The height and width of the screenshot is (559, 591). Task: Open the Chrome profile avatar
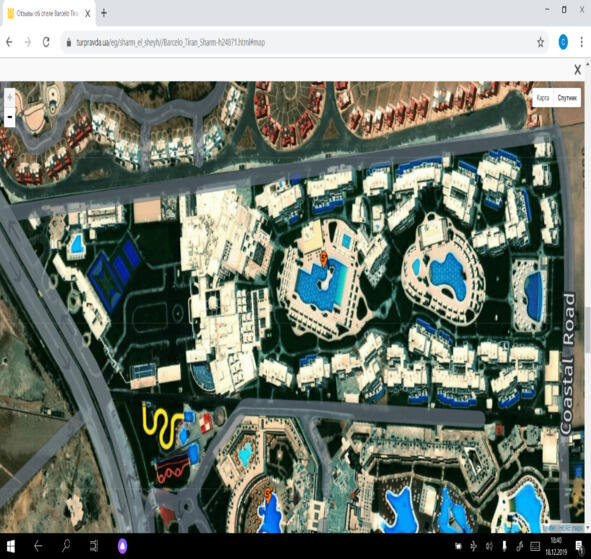click(563, 42)
